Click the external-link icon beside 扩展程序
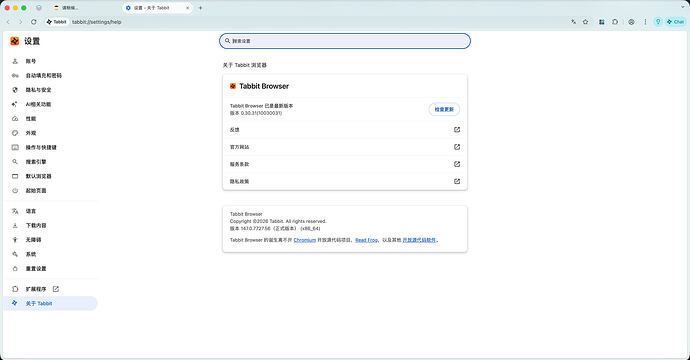The width and height of the screenshot is (690, 360). [56, 289]
